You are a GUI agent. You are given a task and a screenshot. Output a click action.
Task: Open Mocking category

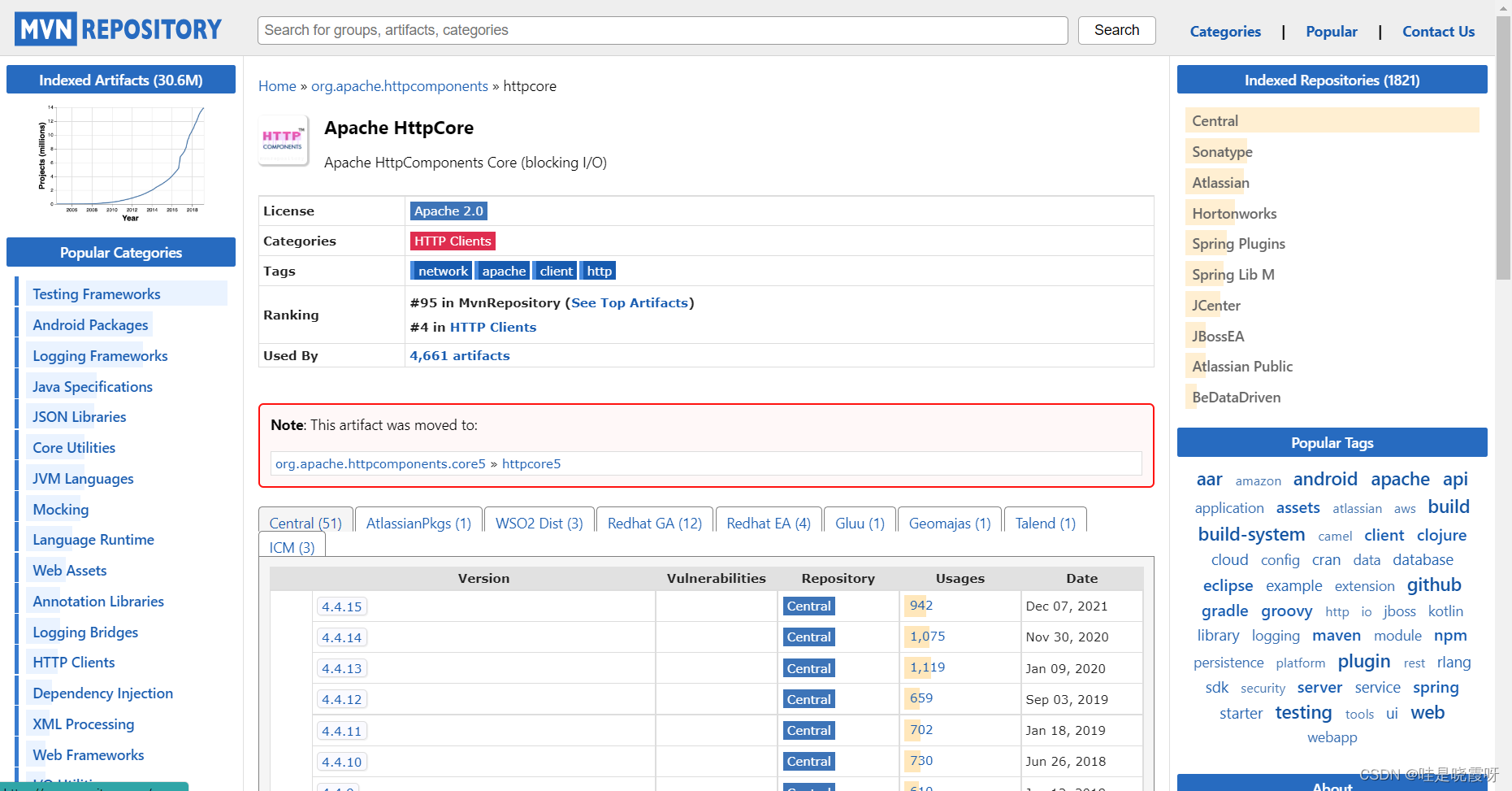coord(61,510)
